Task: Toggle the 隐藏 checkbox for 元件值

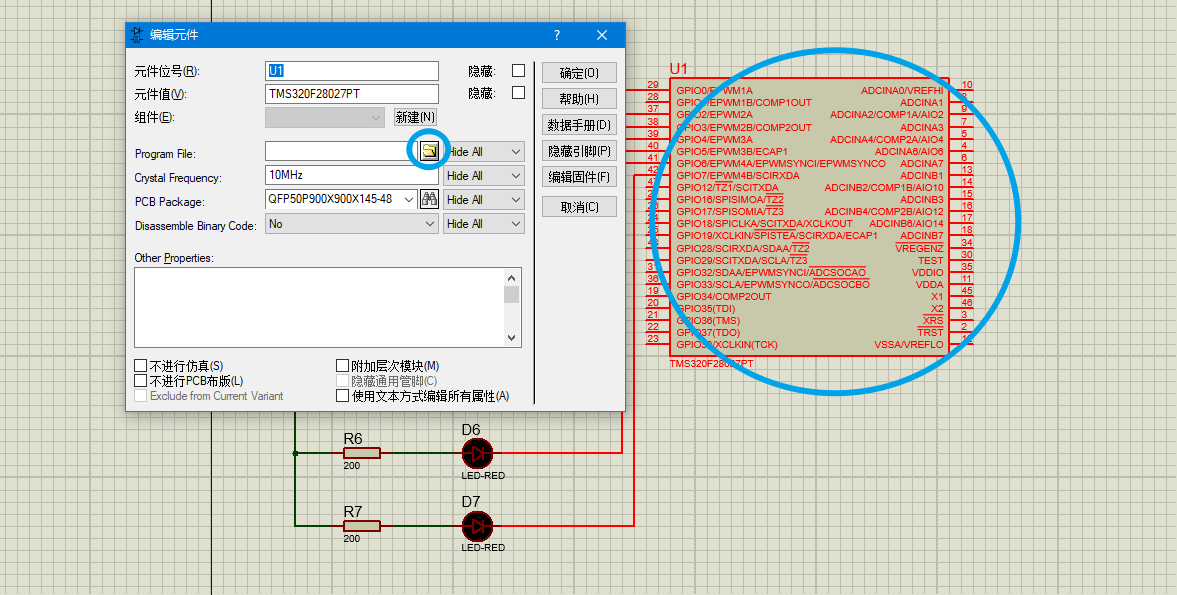Action: 516,92
